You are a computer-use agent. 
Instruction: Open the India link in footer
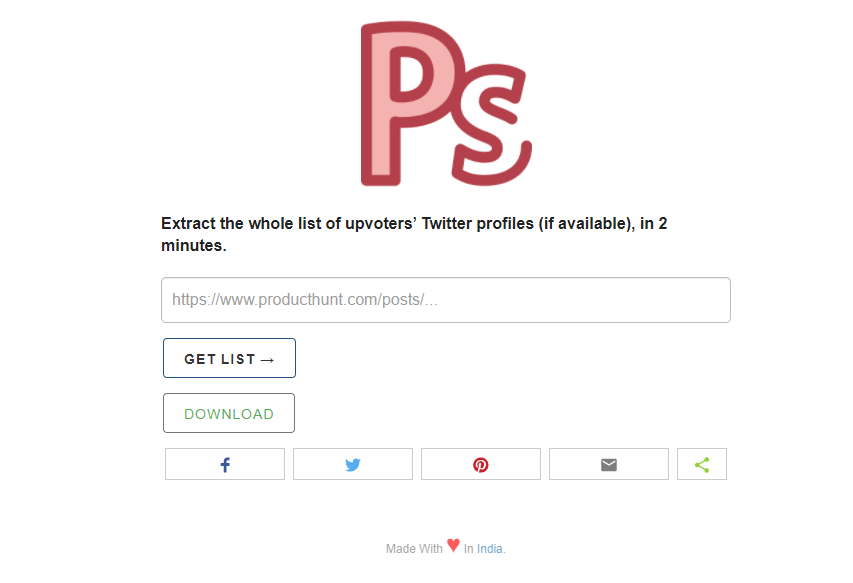click(x=490, y=549)
